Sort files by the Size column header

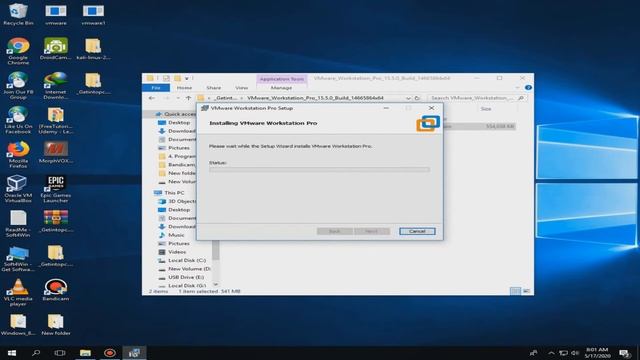[486, 109]
